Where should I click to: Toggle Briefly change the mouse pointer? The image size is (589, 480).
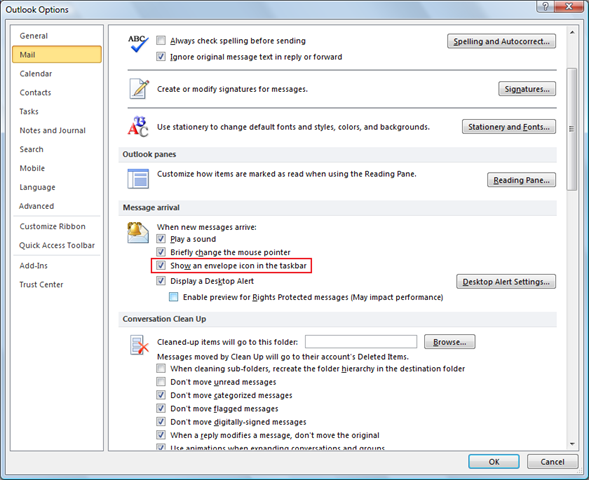161,252
